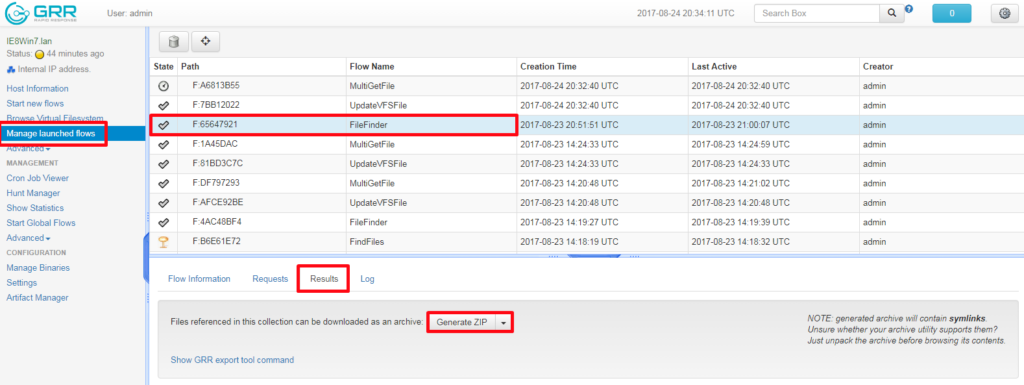Open the settings gear button
This screenshot has width=1024, height=385.
1005,13
